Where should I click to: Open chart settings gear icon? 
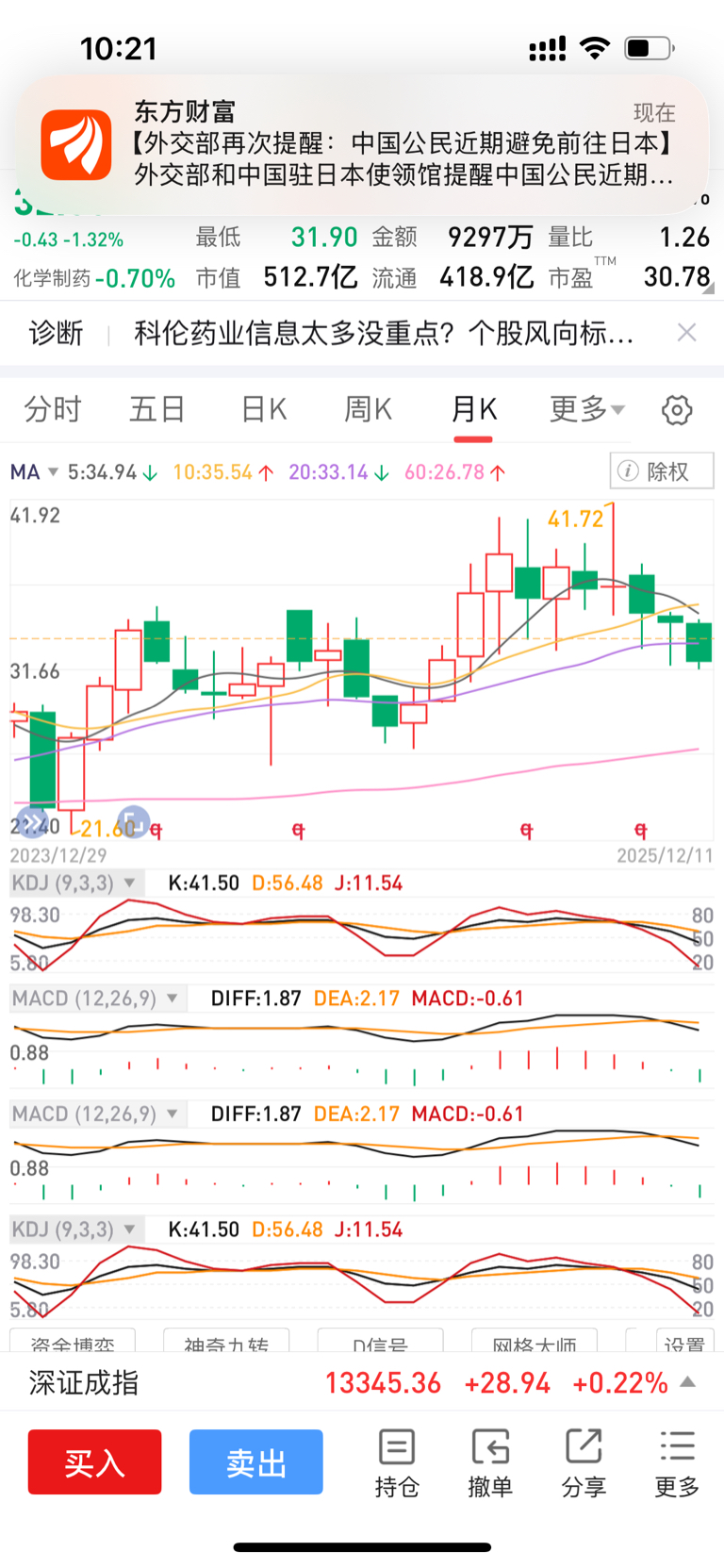coord(677,410)
